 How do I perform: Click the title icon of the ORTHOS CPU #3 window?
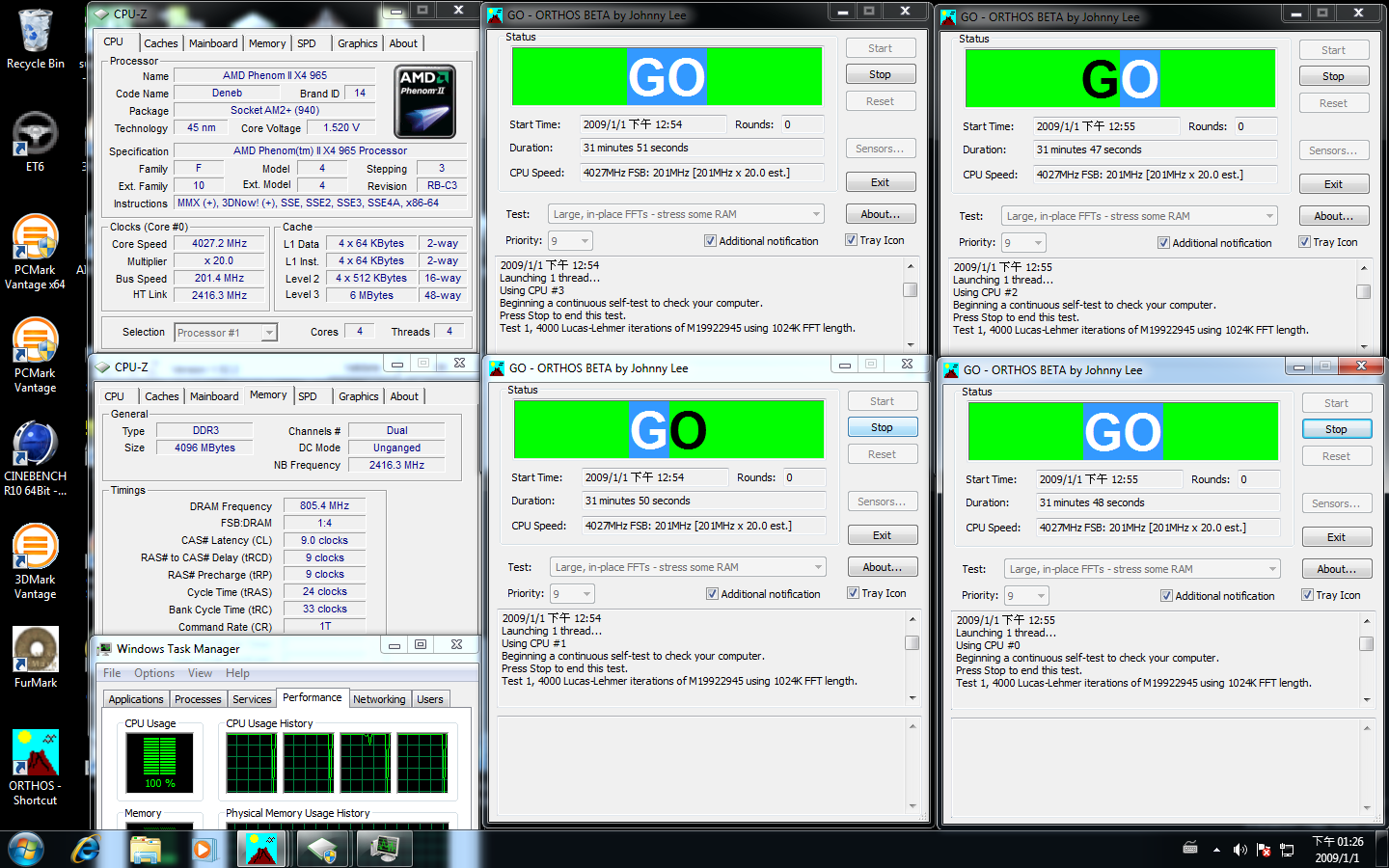pyautogui.click(x=496, y=14)
